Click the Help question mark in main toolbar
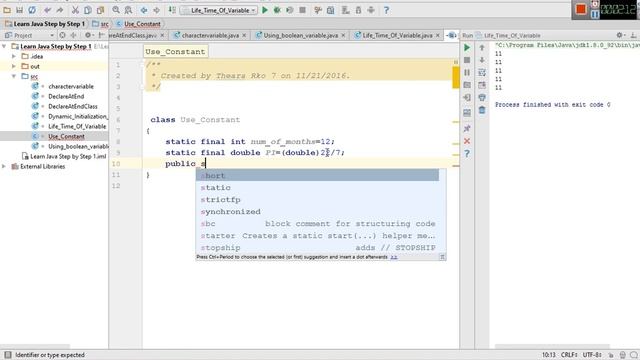Viewport: 640px width, 360px height. tap(386, 10)
